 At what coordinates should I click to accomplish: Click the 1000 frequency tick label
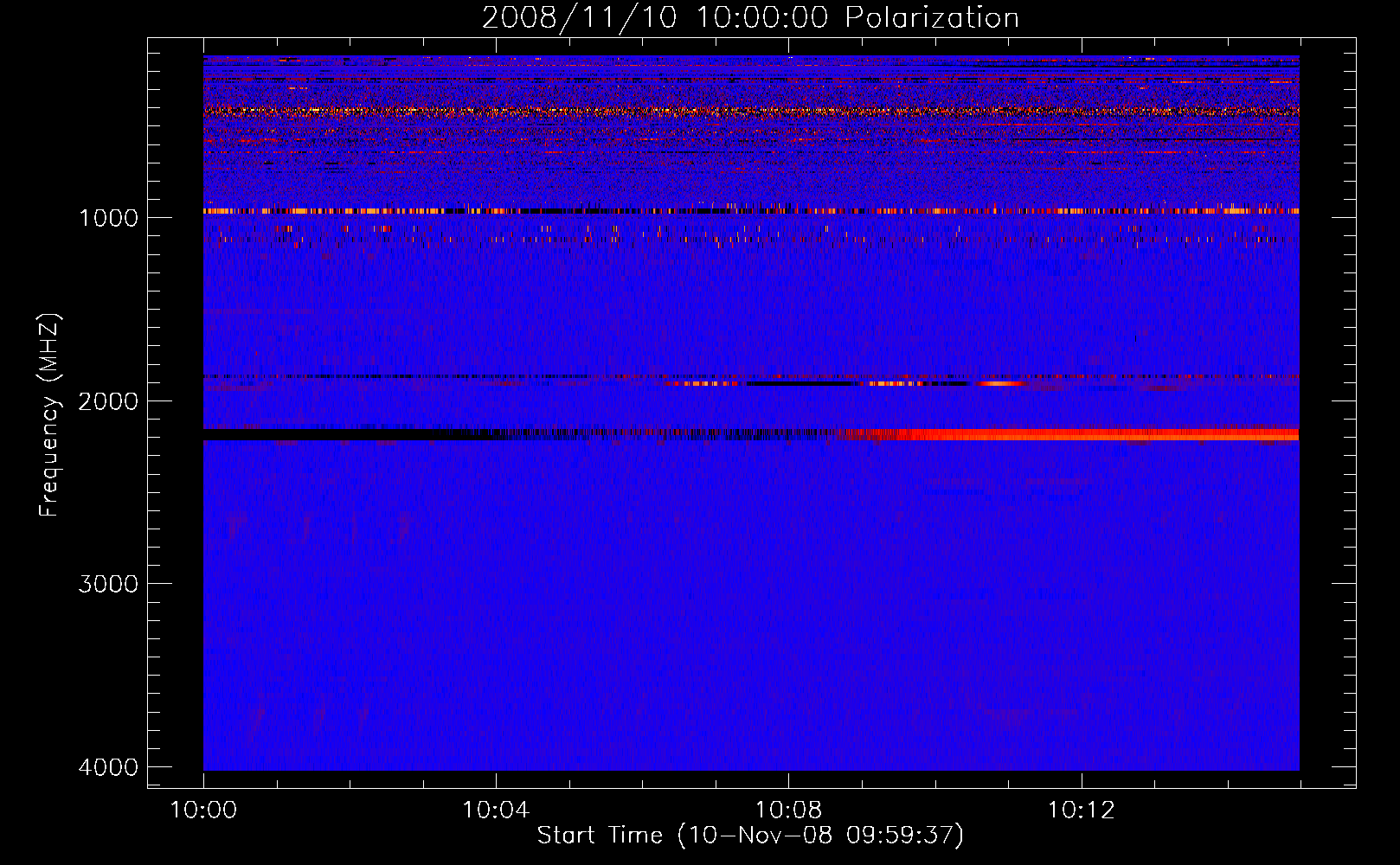(x=108, y=217)
